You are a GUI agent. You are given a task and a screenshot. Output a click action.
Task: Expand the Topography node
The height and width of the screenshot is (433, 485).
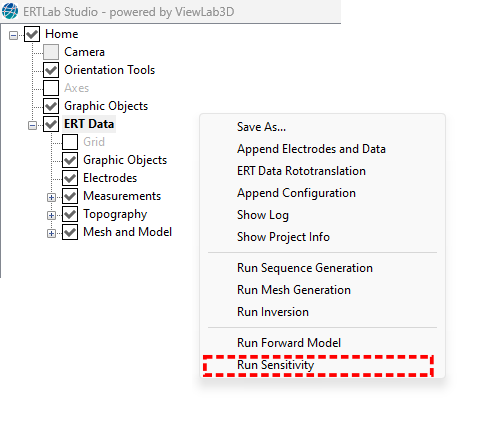[x=51, y=216]
